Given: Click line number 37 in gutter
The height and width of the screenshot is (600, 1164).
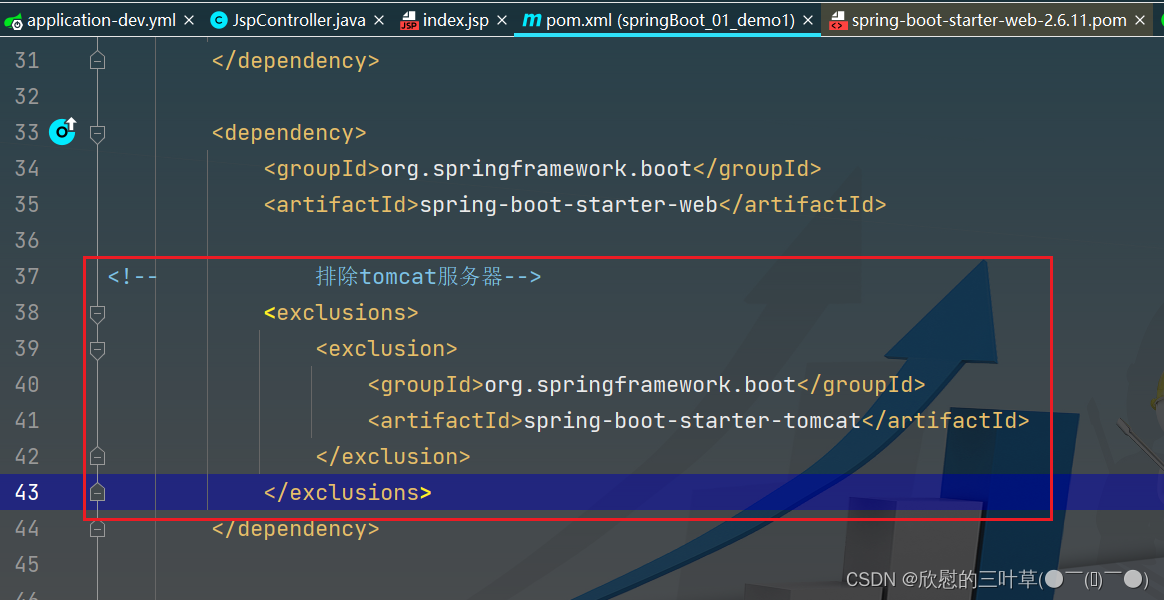Looking at the screenshot, I should [27, 277].
